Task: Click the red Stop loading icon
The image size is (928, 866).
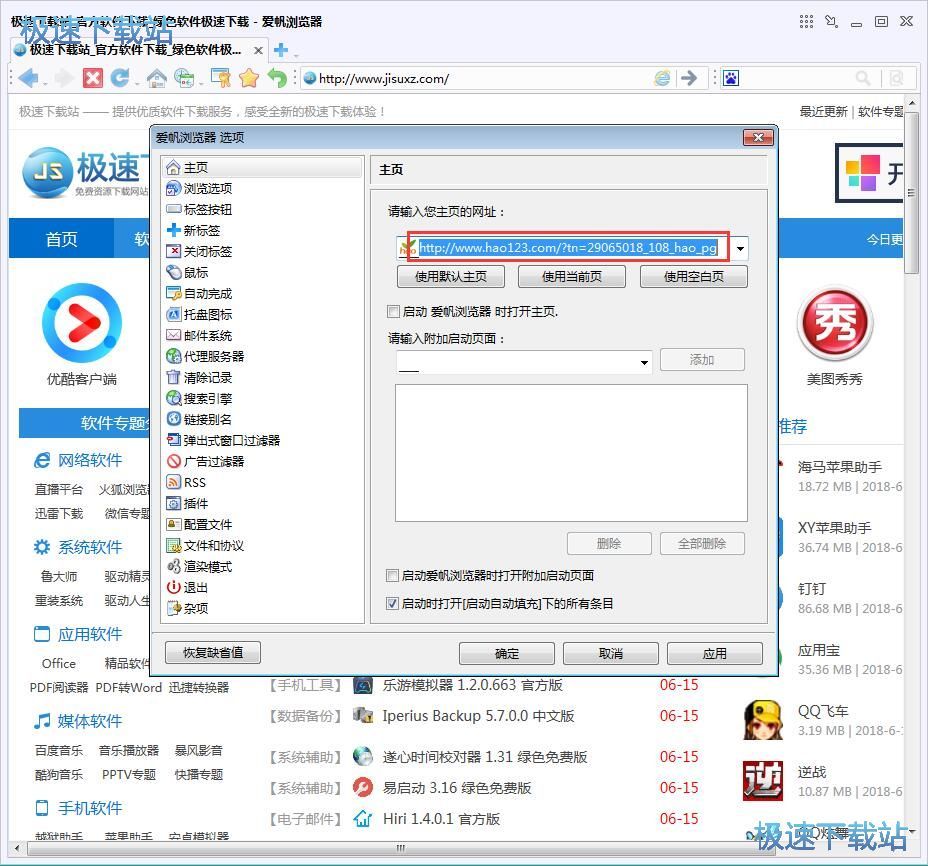Action: [92, 78]
